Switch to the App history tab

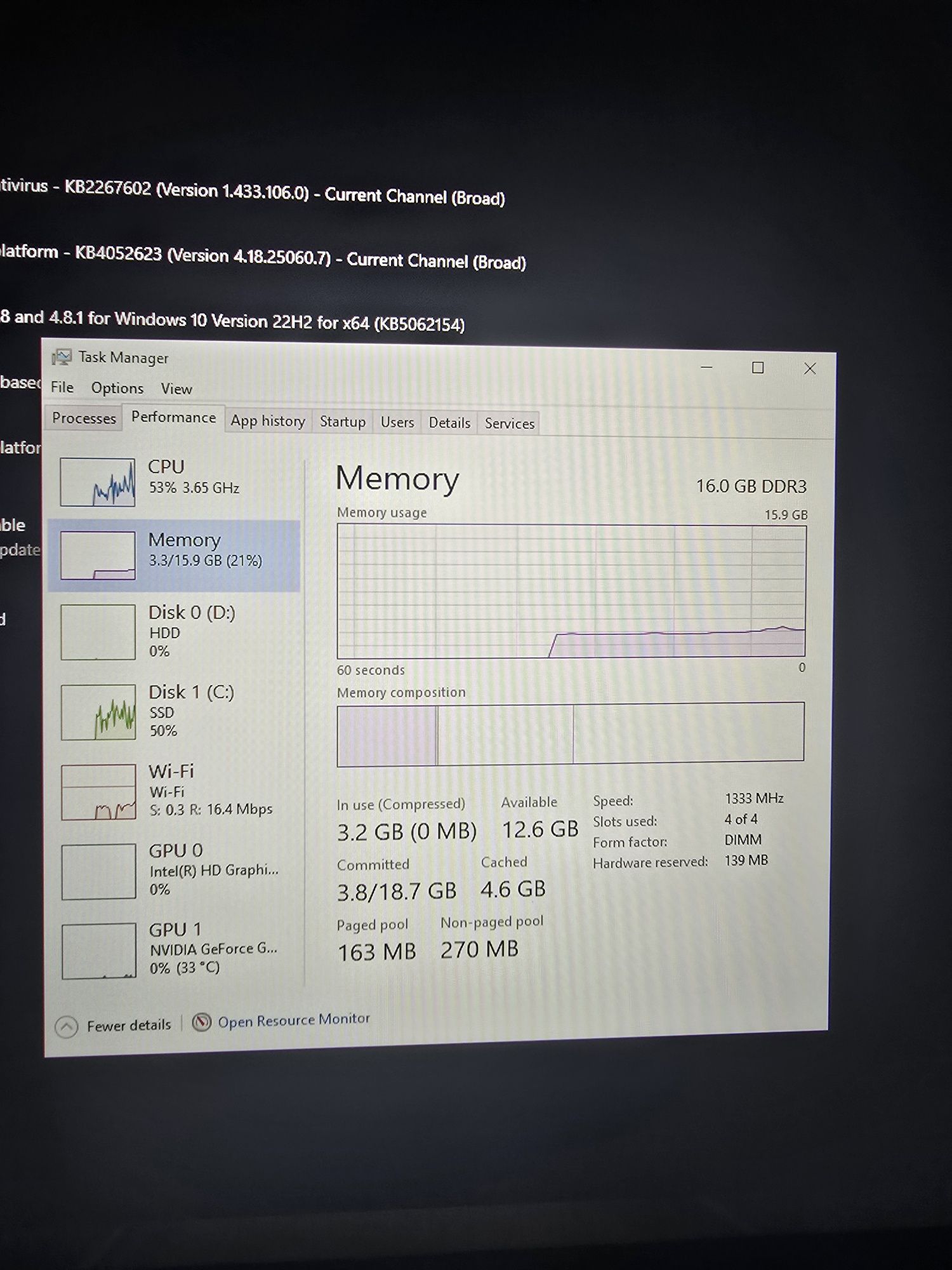click(x=268, y=420)
